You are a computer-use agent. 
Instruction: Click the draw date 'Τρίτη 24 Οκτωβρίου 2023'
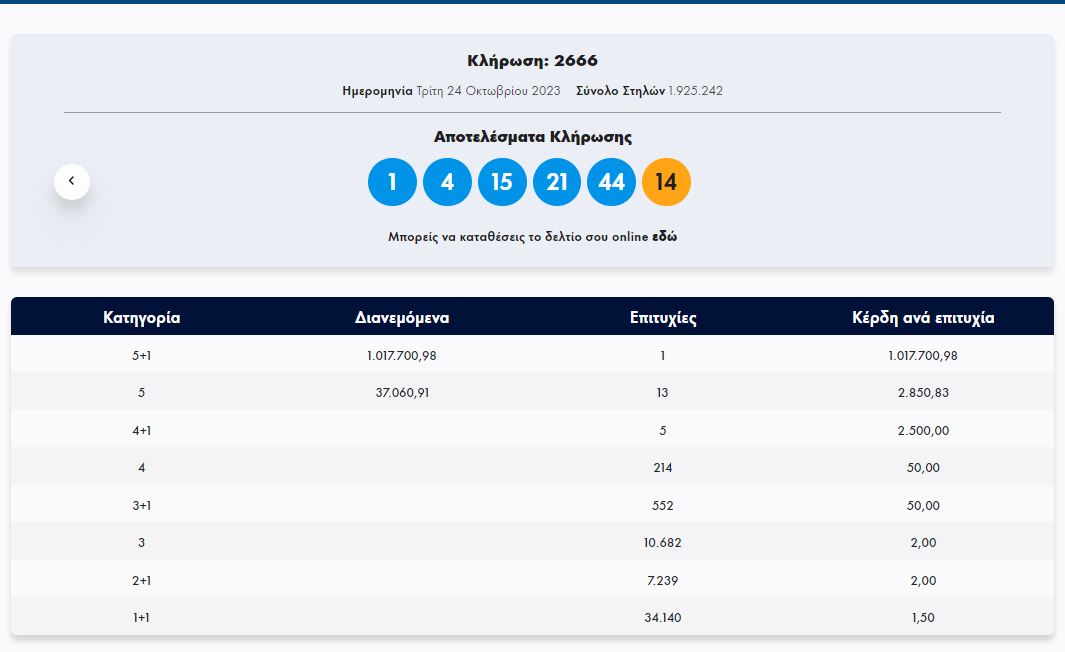tap(488, 91)
